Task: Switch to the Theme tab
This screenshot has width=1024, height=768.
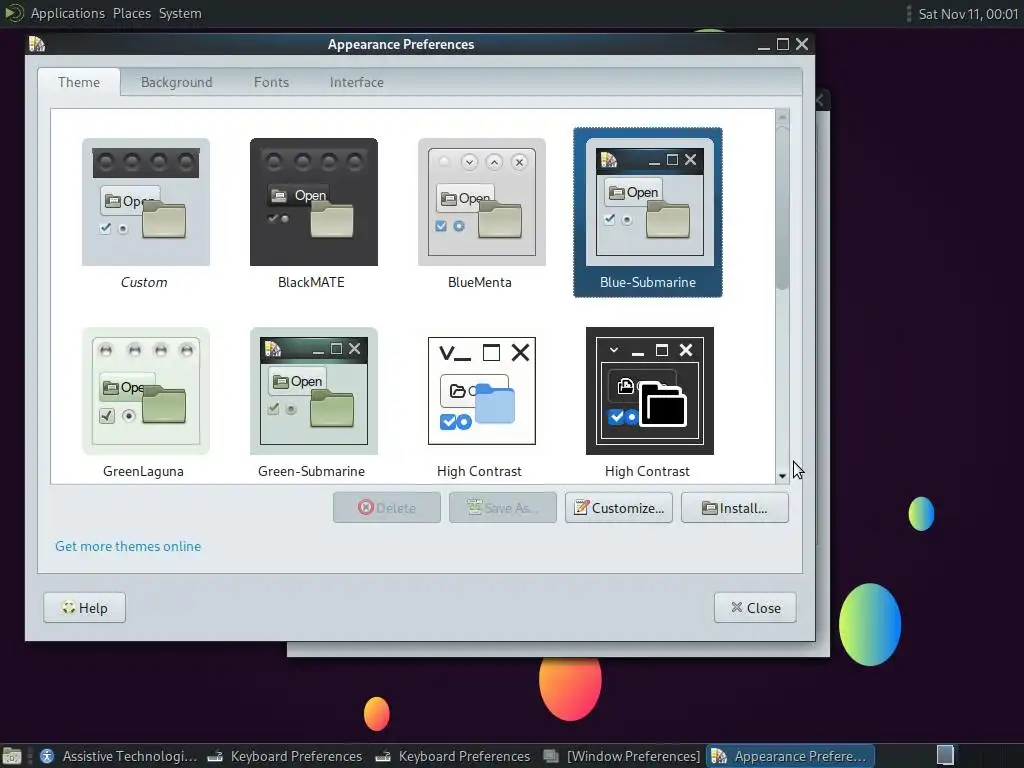Action: coord(79,82)
